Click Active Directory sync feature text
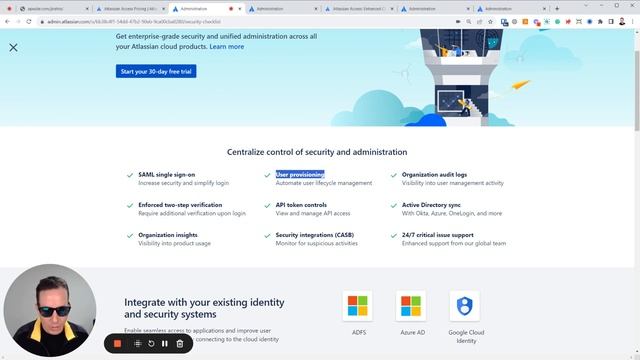640x360 pixels. click(431, 205)
